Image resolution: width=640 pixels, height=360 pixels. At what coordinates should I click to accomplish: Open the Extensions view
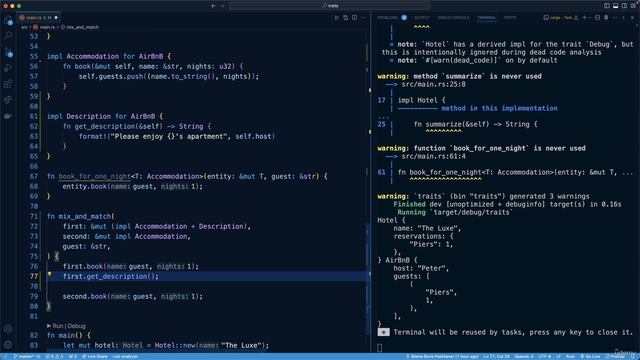pyautogui.click(x=8, y=84)
